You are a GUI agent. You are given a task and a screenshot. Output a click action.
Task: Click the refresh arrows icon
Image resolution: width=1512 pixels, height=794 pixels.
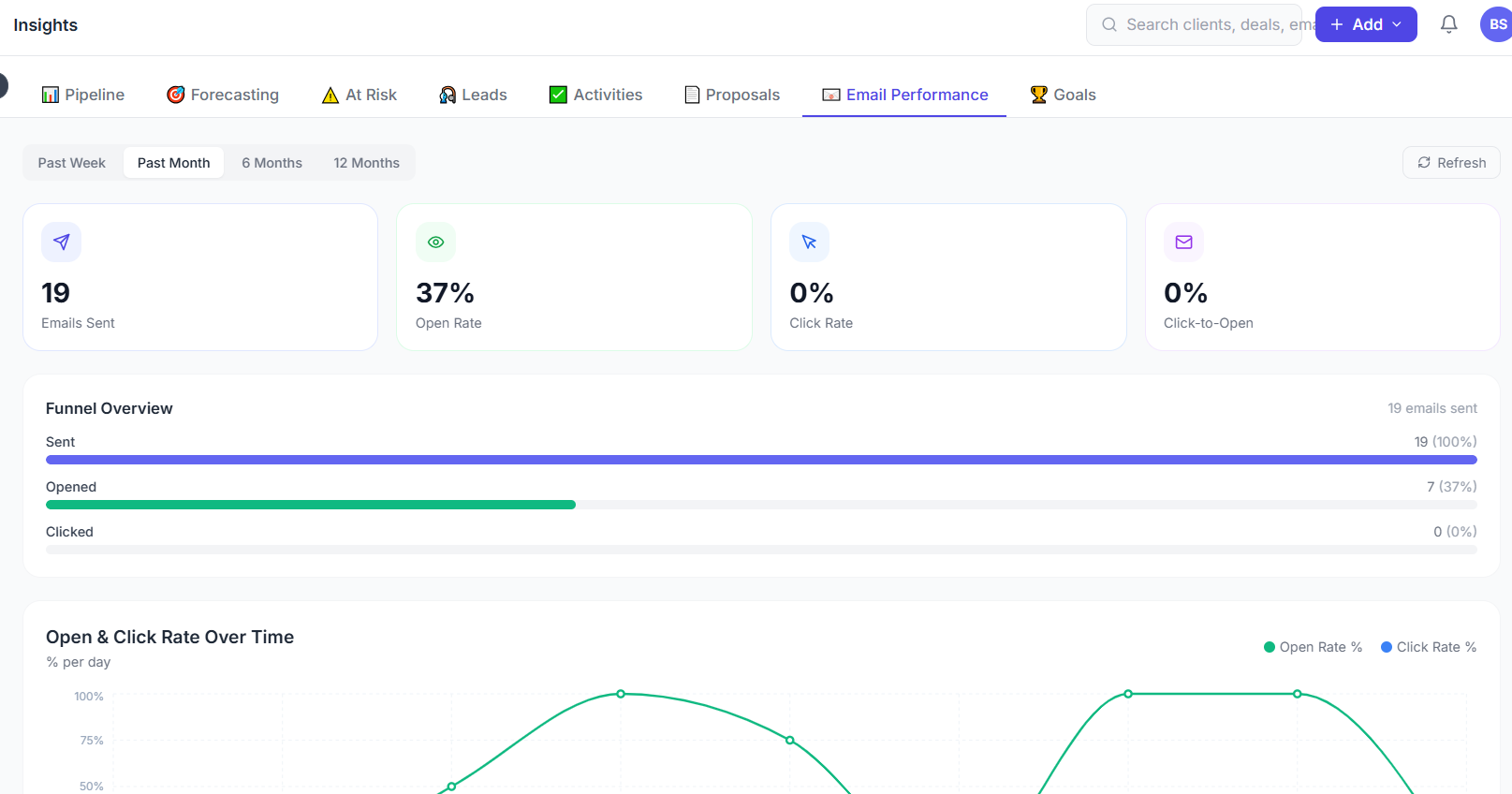tap(1424, 162)
